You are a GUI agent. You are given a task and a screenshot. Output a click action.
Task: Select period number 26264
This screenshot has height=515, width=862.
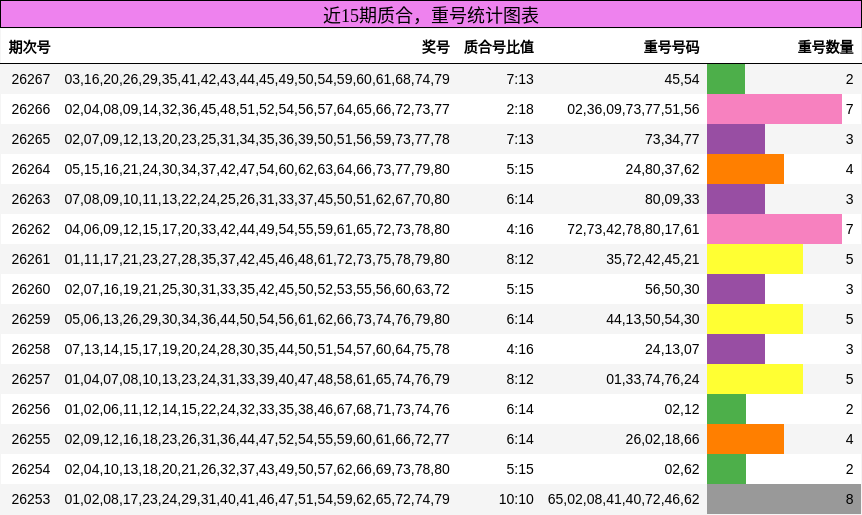pos(31,169)
